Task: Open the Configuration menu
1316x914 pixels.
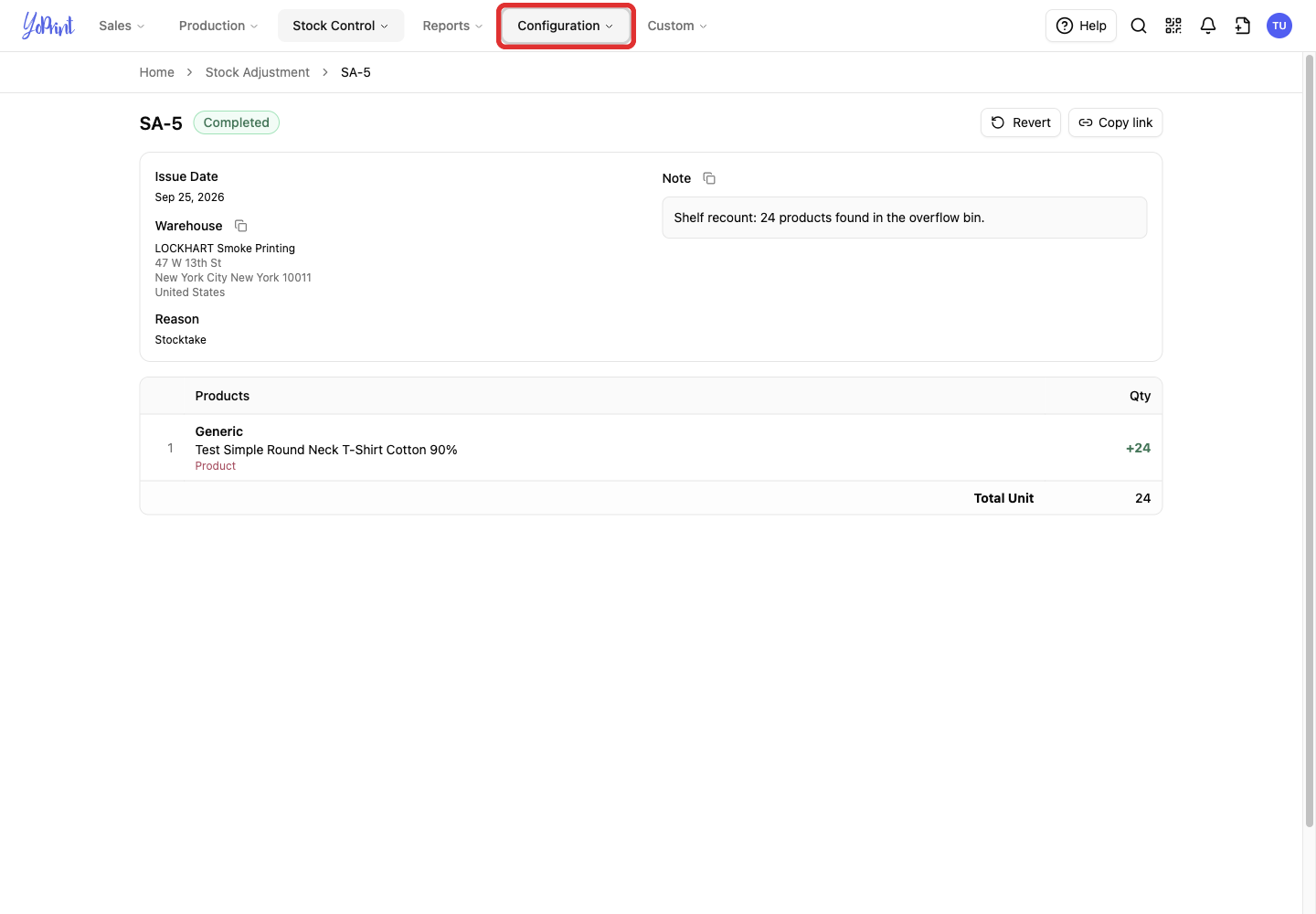Action: 566,26
